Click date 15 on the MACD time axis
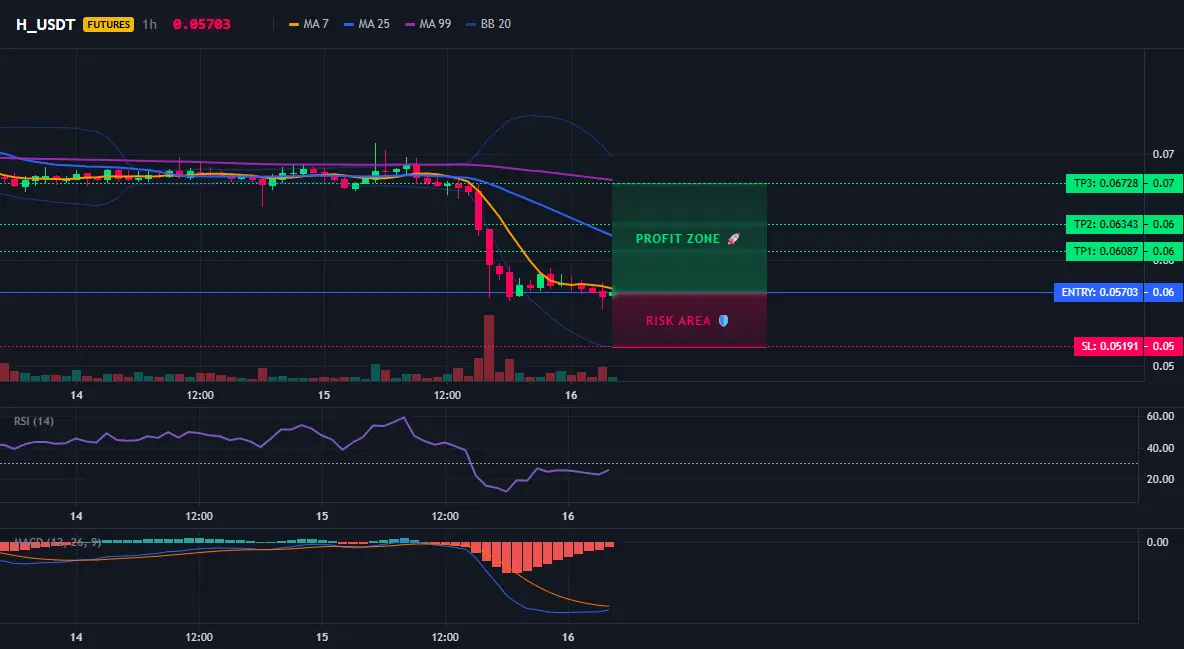 [322, 637]
